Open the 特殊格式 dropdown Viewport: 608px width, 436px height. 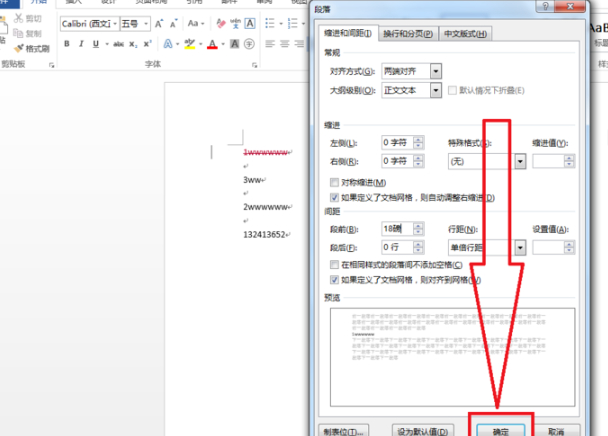pos(520,161)
